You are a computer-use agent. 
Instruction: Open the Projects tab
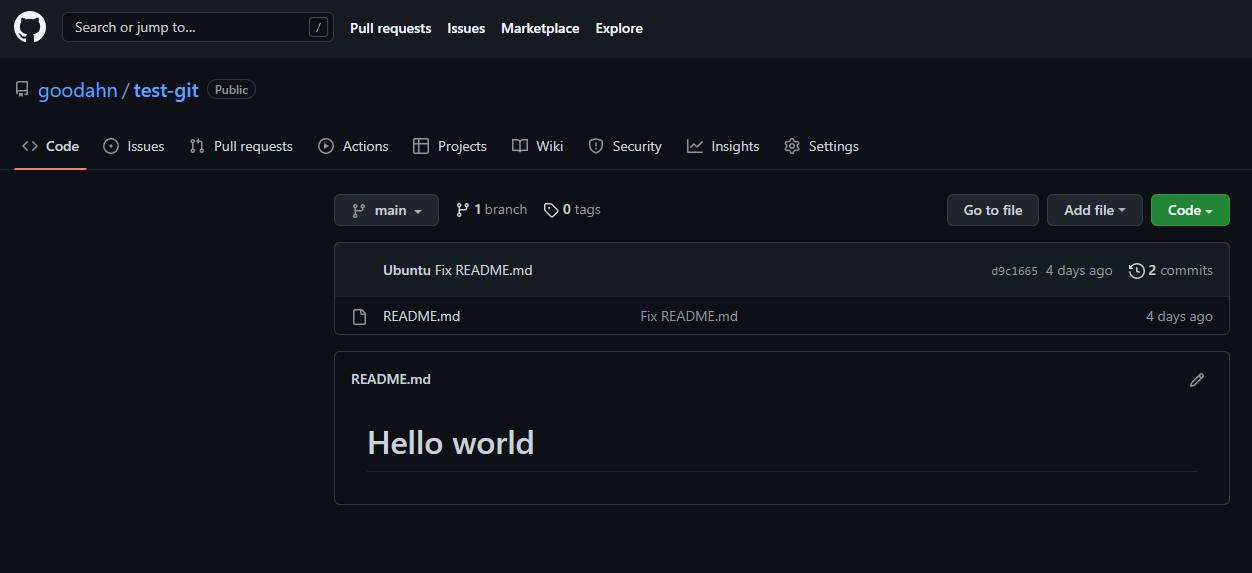(450, 146)
